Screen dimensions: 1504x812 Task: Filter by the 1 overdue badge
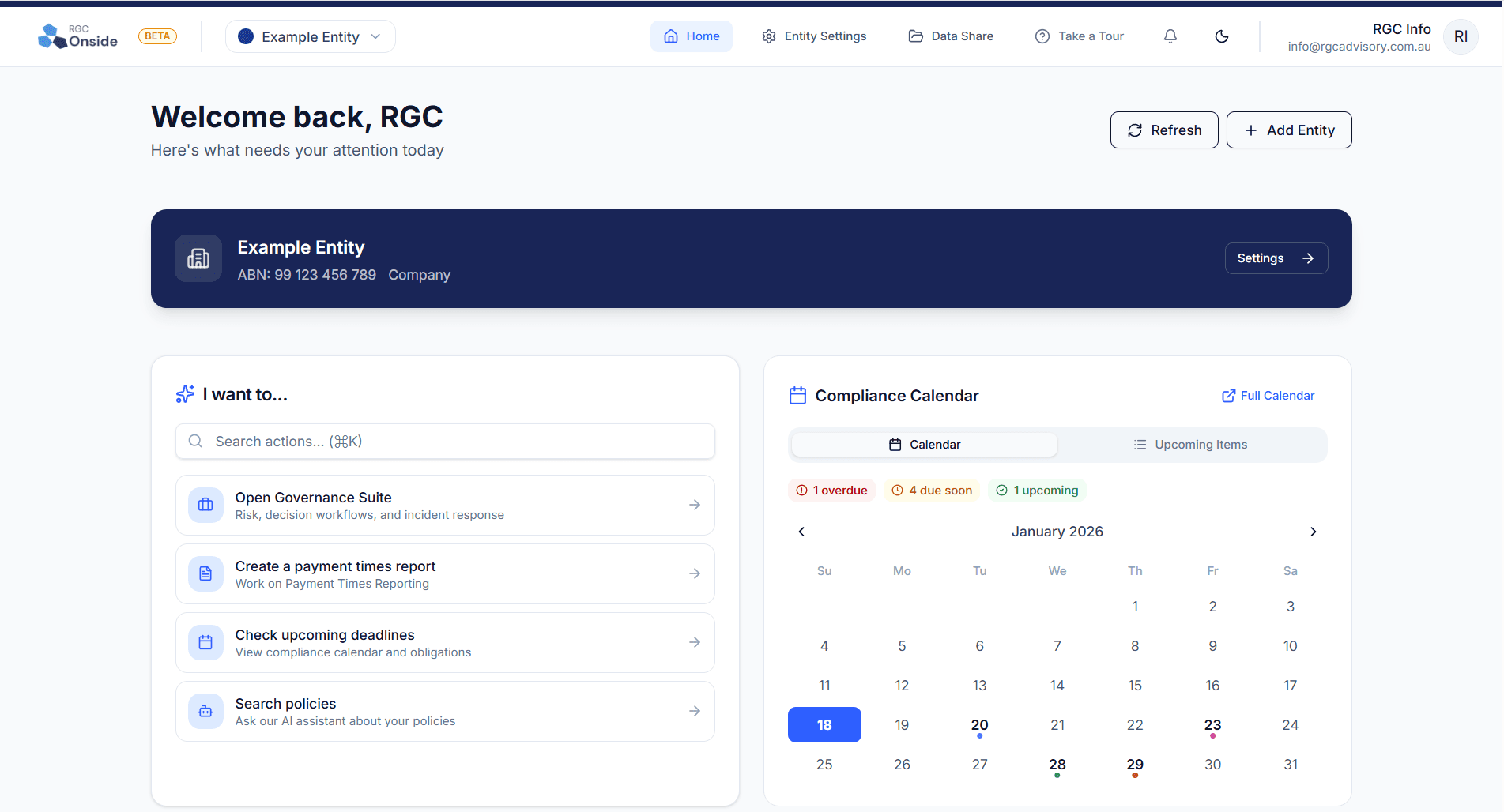click(831, 491)
